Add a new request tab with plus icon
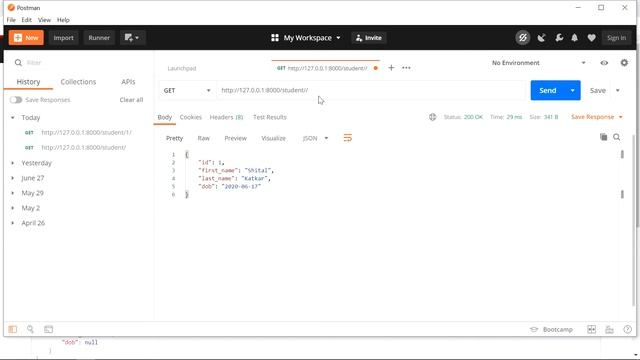This screenshot has height=360, width=640. pyautogui.click(x=391, y=68)
